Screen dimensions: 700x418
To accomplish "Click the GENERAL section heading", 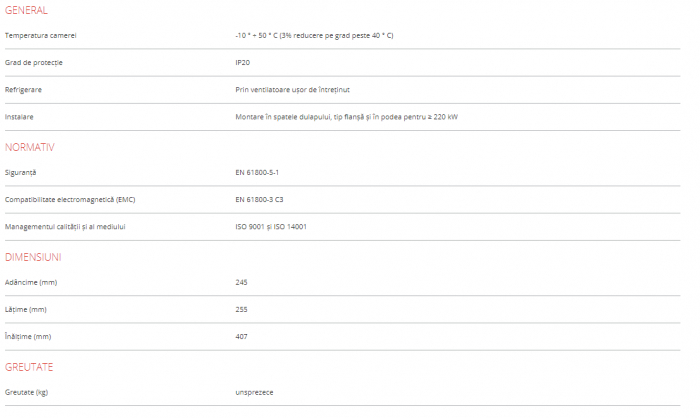I will pos(26,10).
